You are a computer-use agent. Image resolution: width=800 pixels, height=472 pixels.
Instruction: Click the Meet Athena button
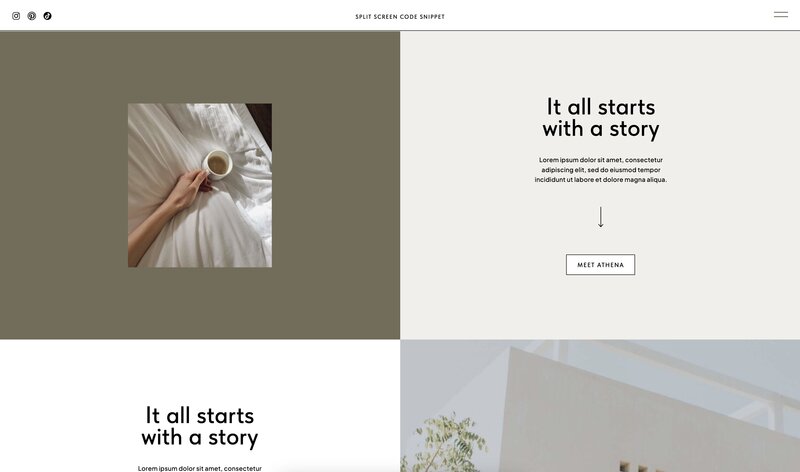pyautogui.click(x=601, y=265)
